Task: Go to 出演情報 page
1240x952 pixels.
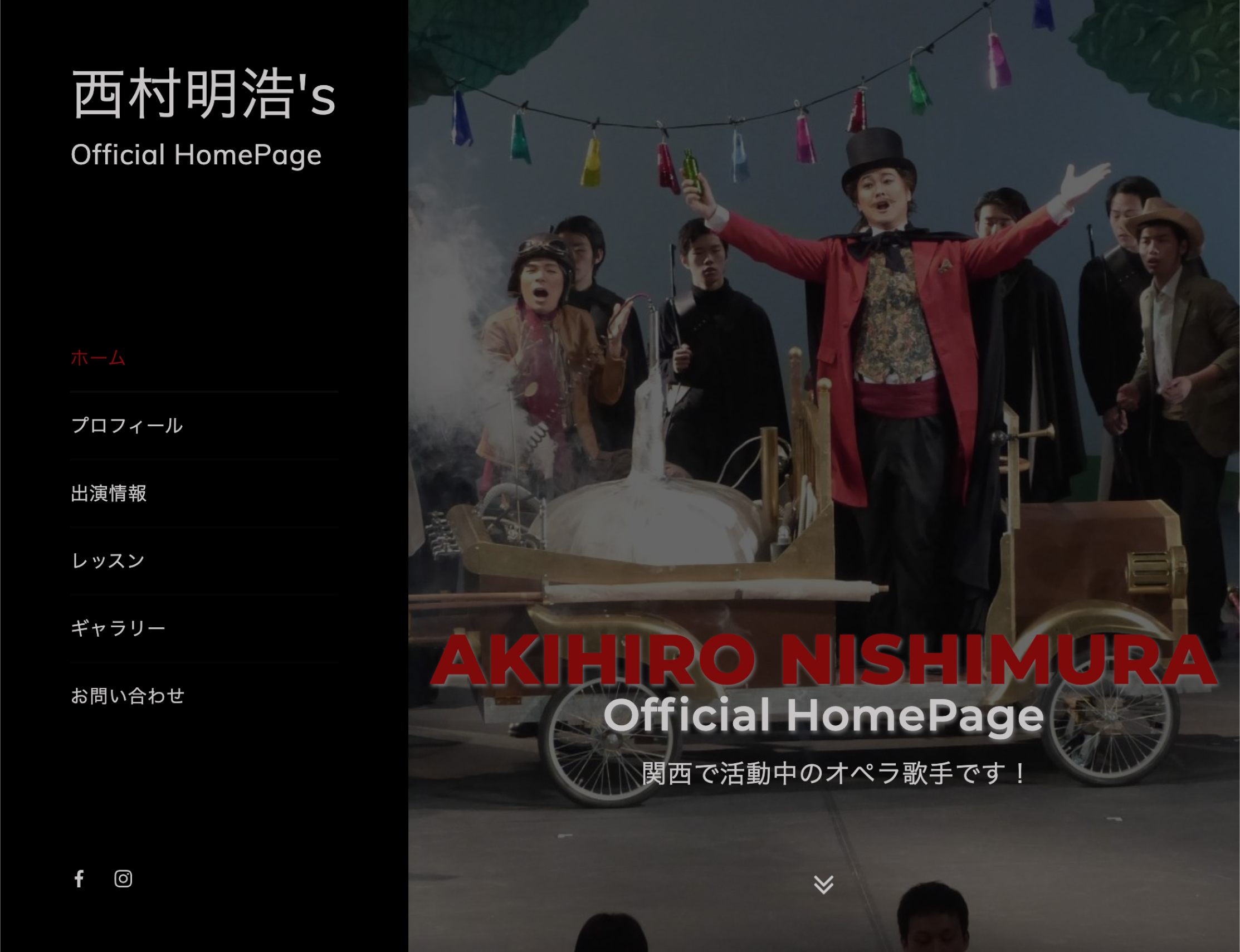Action: tap(109, 493)
